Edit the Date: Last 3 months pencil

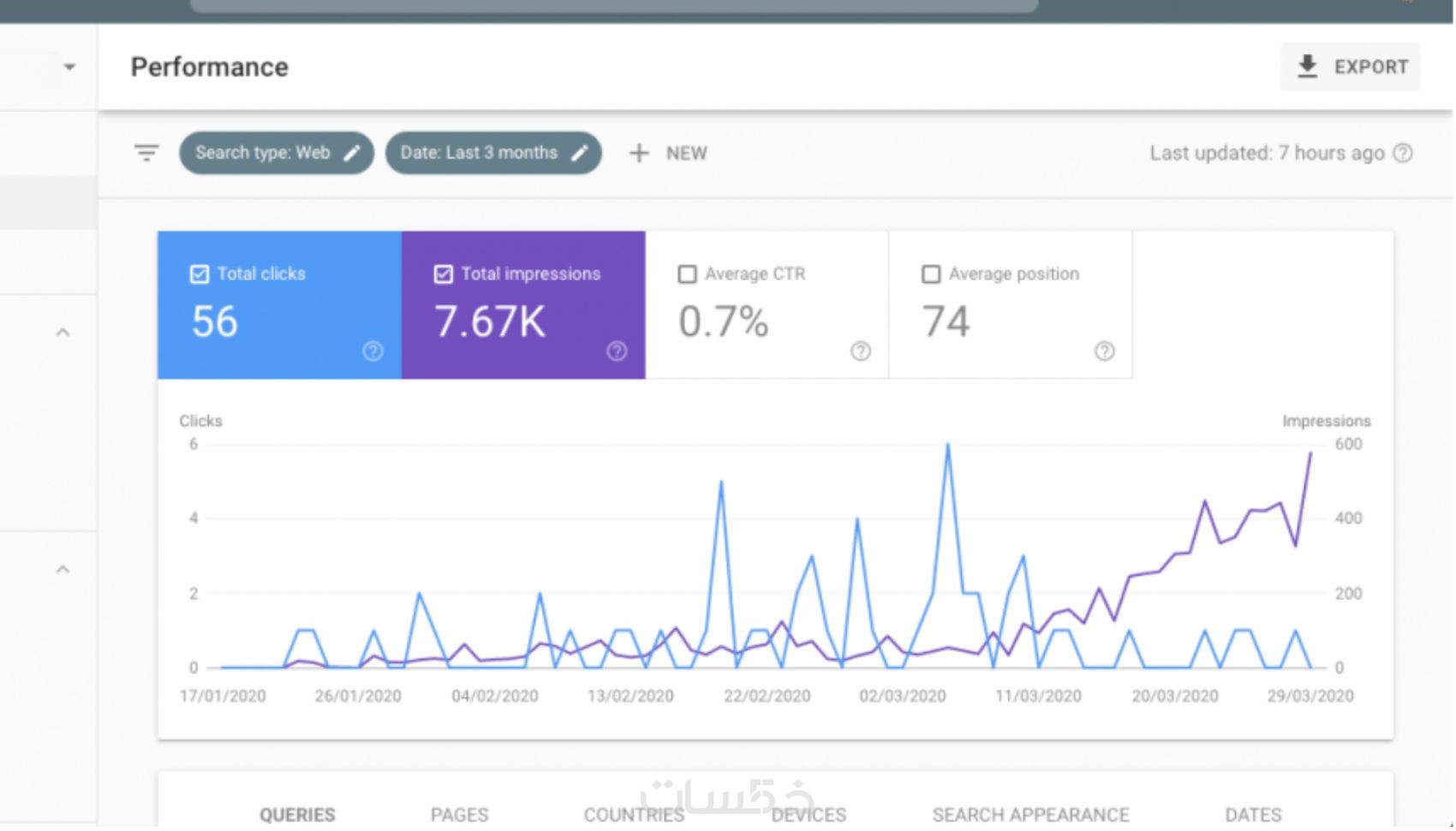[580, 153]
